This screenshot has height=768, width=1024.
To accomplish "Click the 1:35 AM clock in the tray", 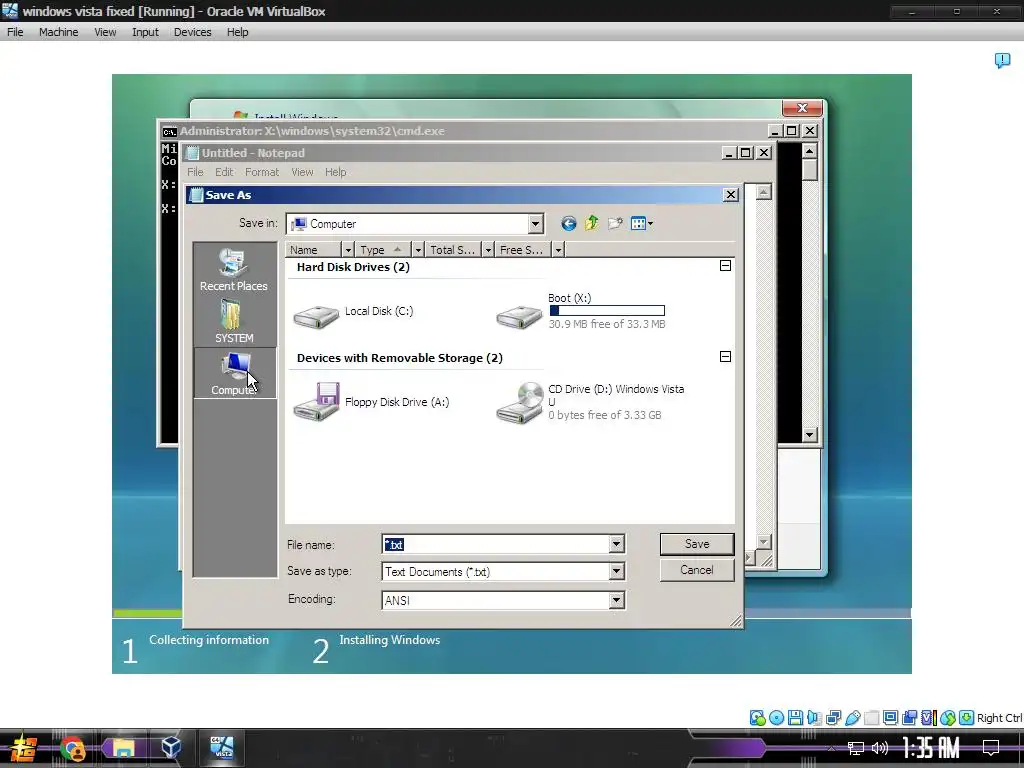I will pyautogui.click(x=931, y=748).
